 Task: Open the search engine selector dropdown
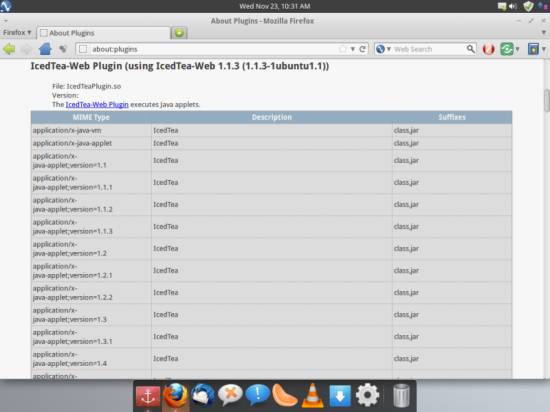point(383,49)
